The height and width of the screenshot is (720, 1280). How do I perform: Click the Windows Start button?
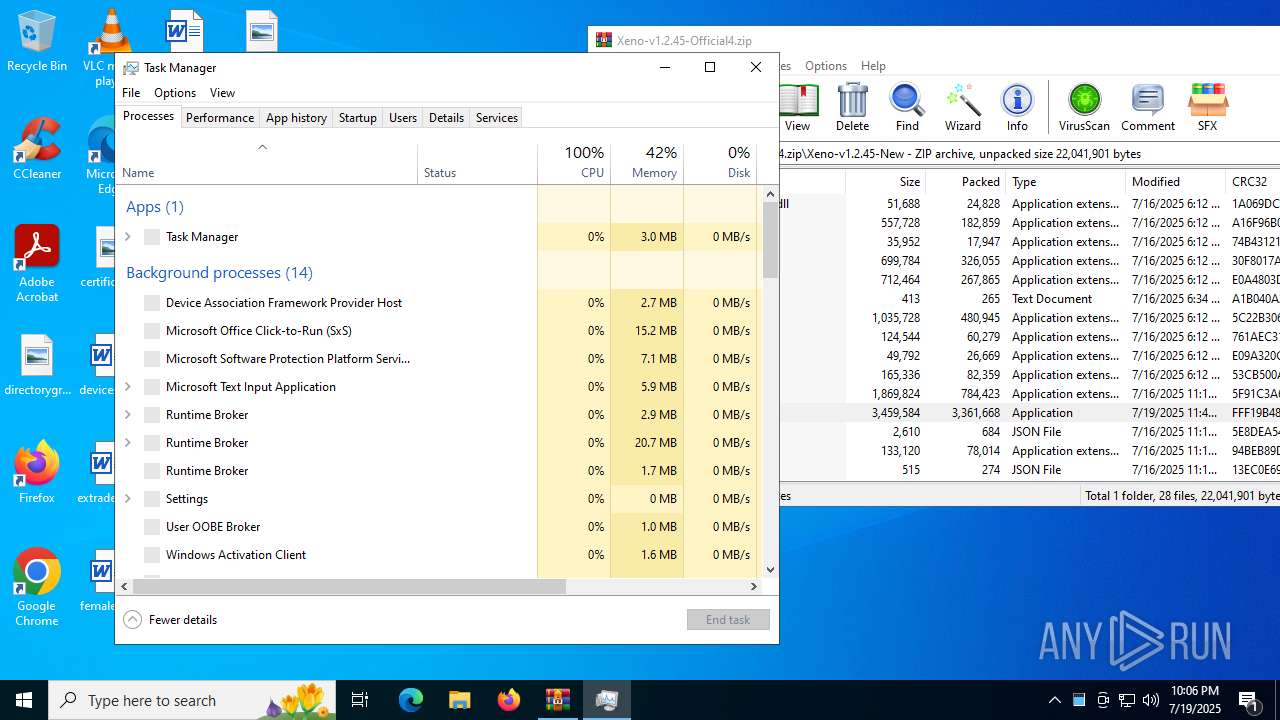pos(24,700)
